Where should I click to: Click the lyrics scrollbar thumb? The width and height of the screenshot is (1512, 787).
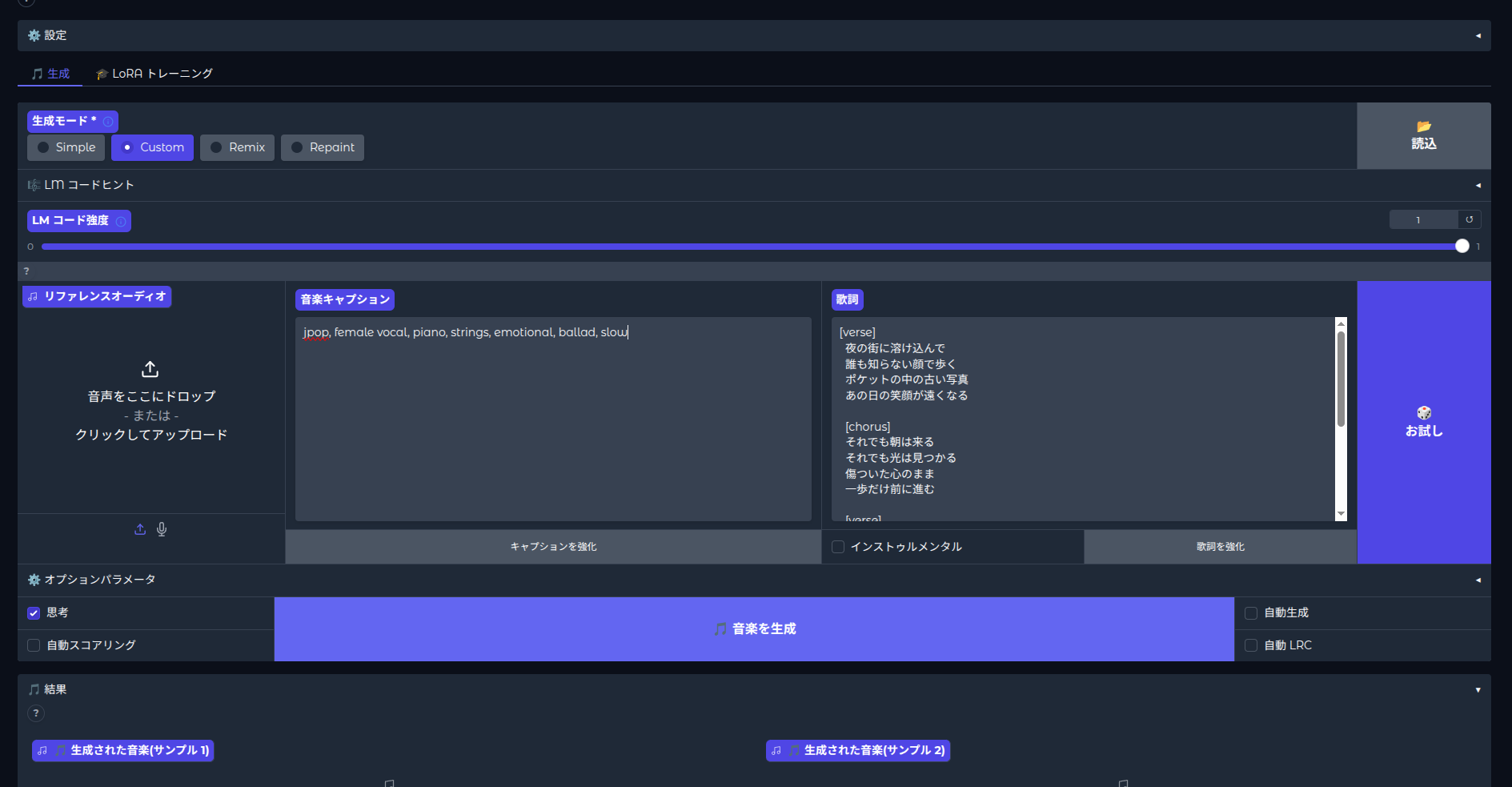1342,379
